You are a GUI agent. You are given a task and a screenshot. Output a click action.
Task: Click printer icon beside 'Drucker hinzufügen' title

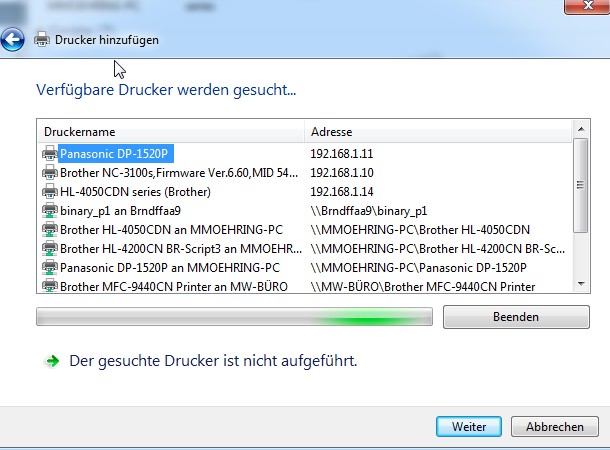pos(42,40)
